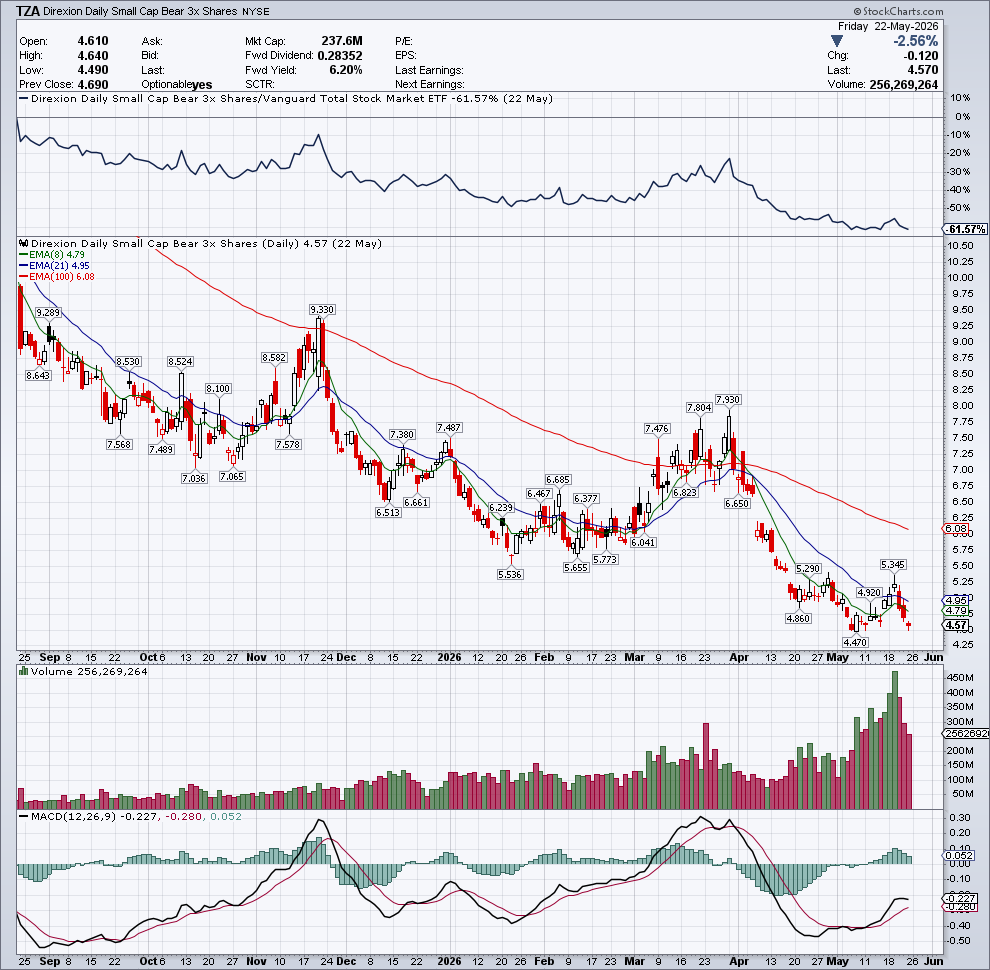This screenshot has width=990, height=970.
Task: Click the EMA(8) 4.79 legend entry
Action: pyautogui.click(x=52, y=254)
